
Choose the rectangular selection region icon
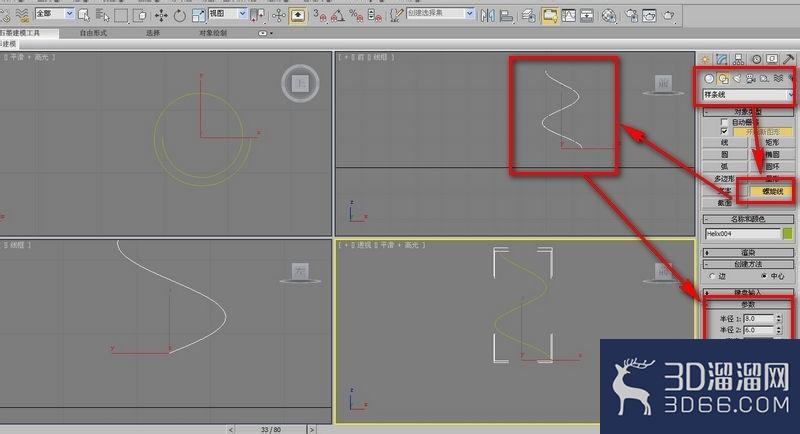121,16
